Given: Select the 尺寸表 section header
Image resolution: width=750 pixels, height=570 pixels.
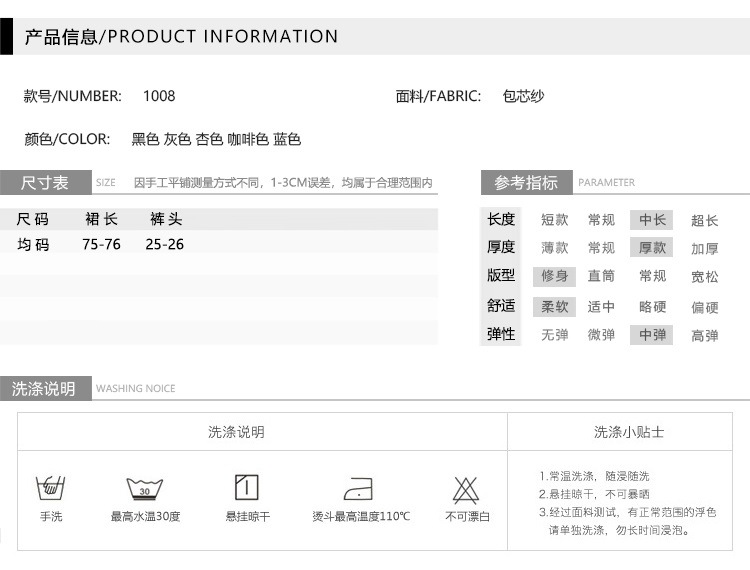Looking at the screenshot, I should point(45,183).
